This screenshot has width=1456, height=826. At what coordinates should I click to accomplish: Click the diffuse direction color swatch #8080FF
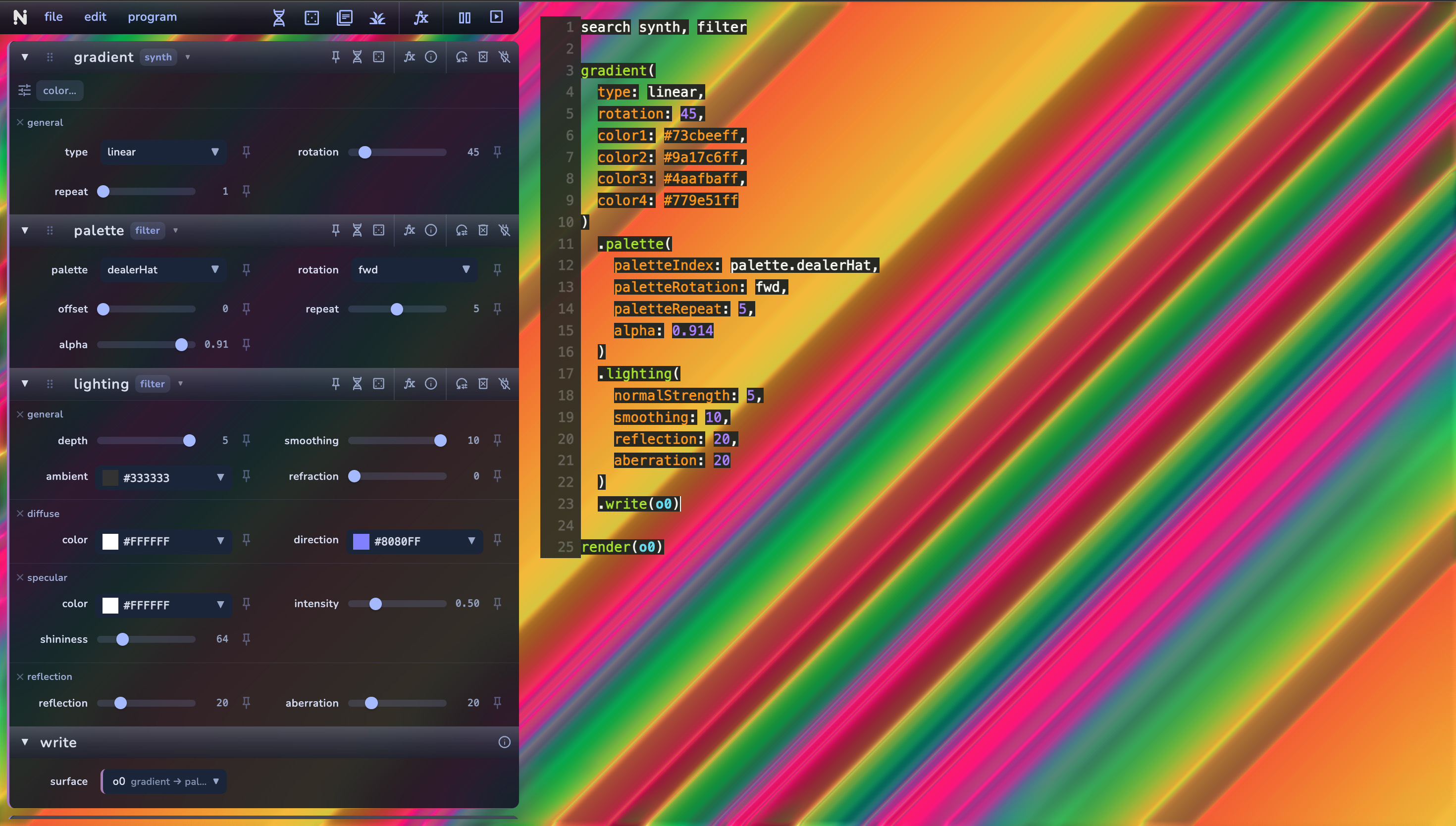(x=362, y=541)
